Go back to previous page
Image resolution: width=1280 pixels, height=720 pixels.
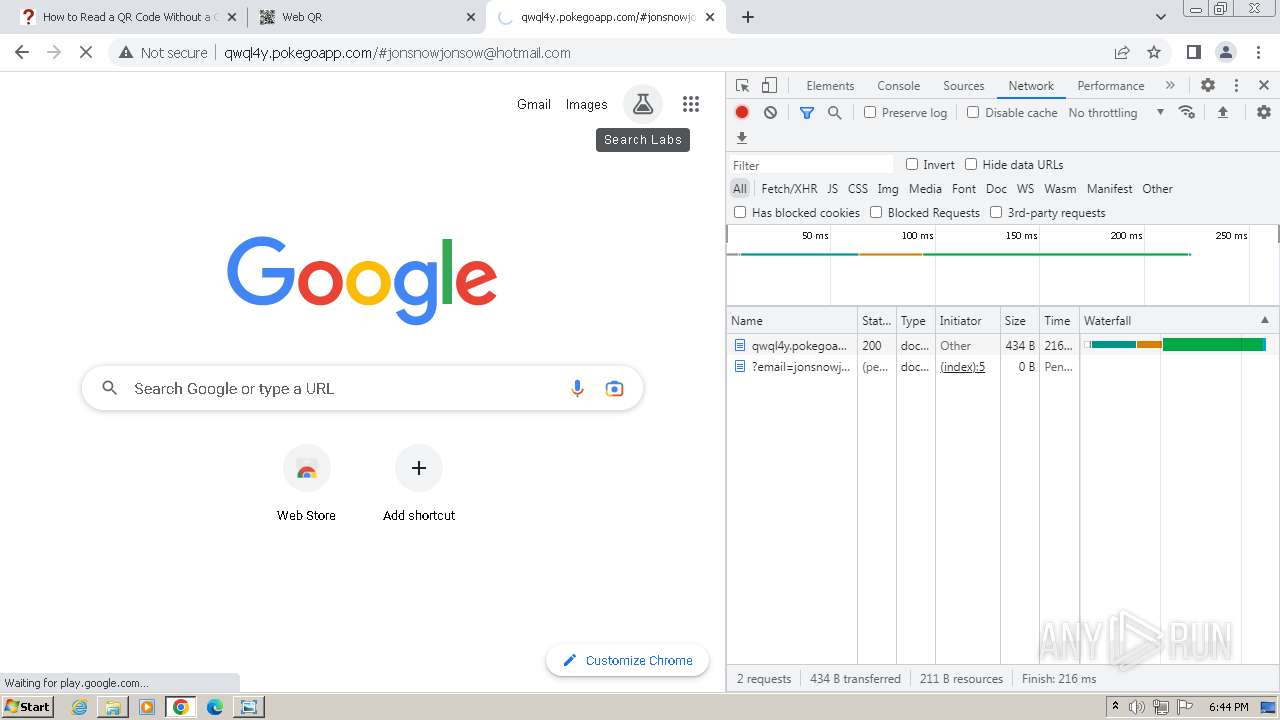22,52
